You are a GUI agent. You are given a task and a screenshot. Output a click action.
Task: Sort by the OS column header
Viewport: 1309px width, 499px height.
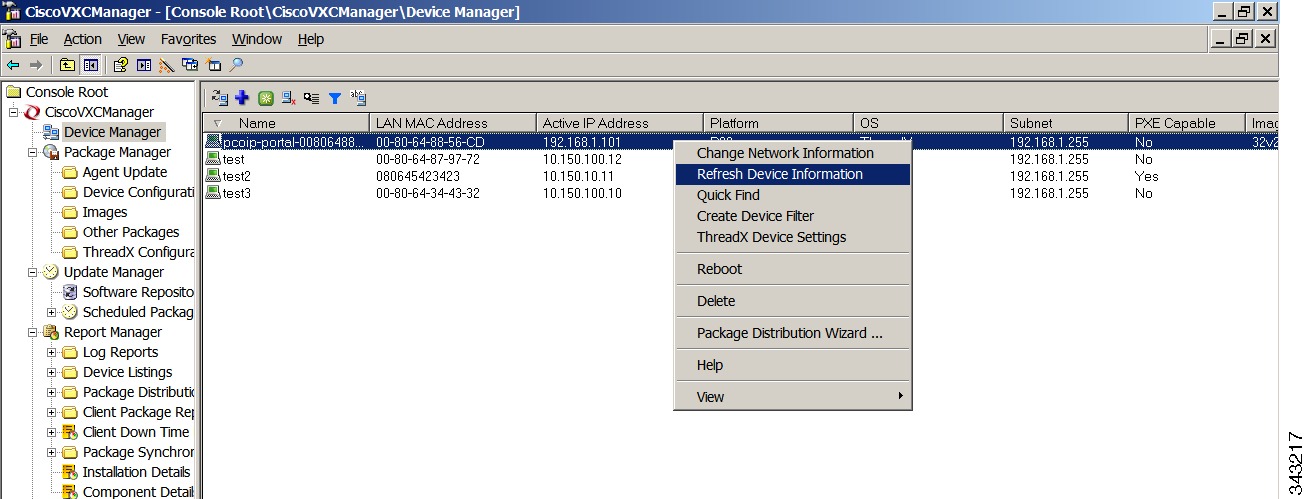coord(928,123)
